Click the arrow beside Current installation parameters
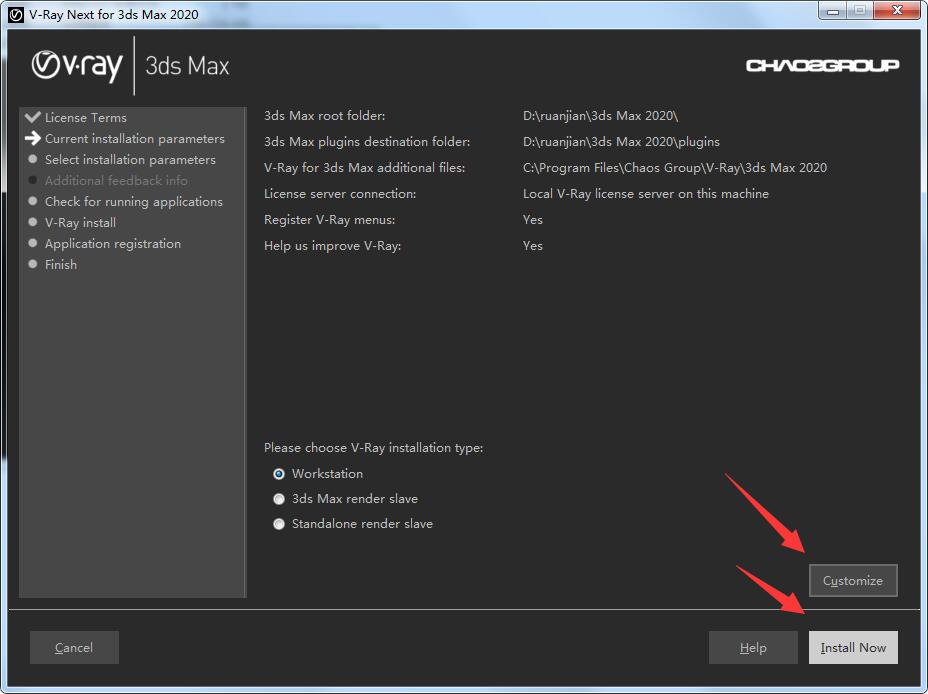928x694 pixels. [33, 139]
